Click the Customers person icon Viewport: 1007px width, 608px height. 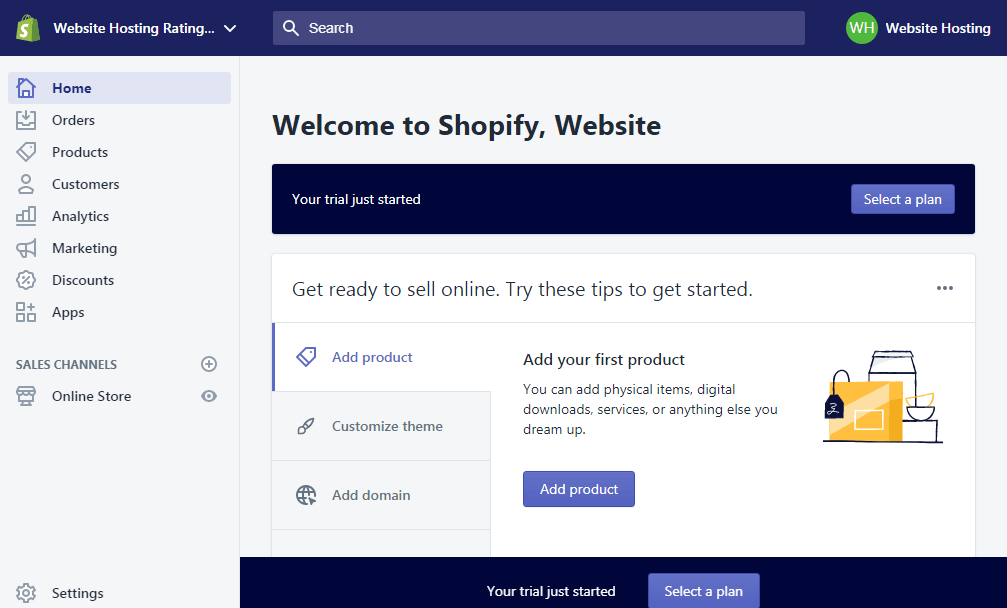[28, 184]
